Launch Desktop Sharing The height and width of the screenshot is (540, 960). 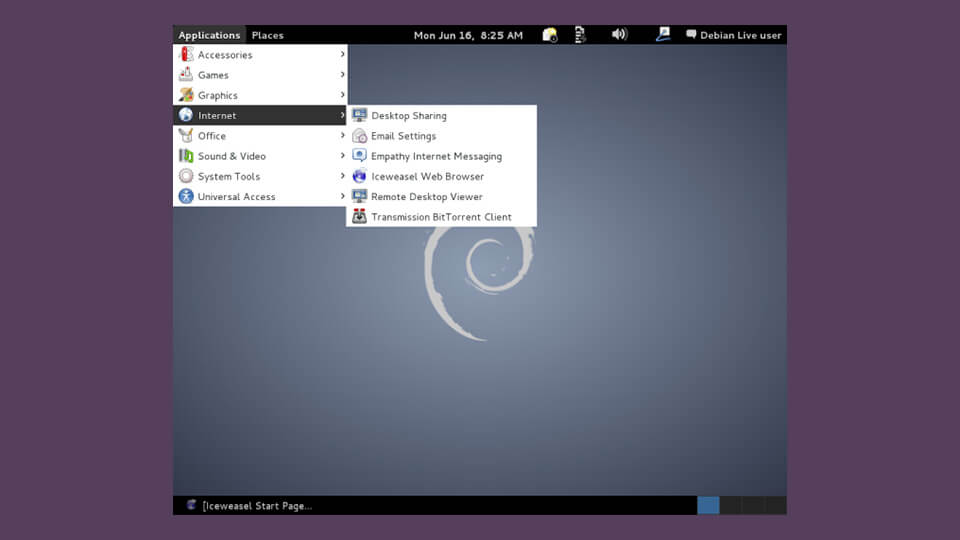[441, 115]
